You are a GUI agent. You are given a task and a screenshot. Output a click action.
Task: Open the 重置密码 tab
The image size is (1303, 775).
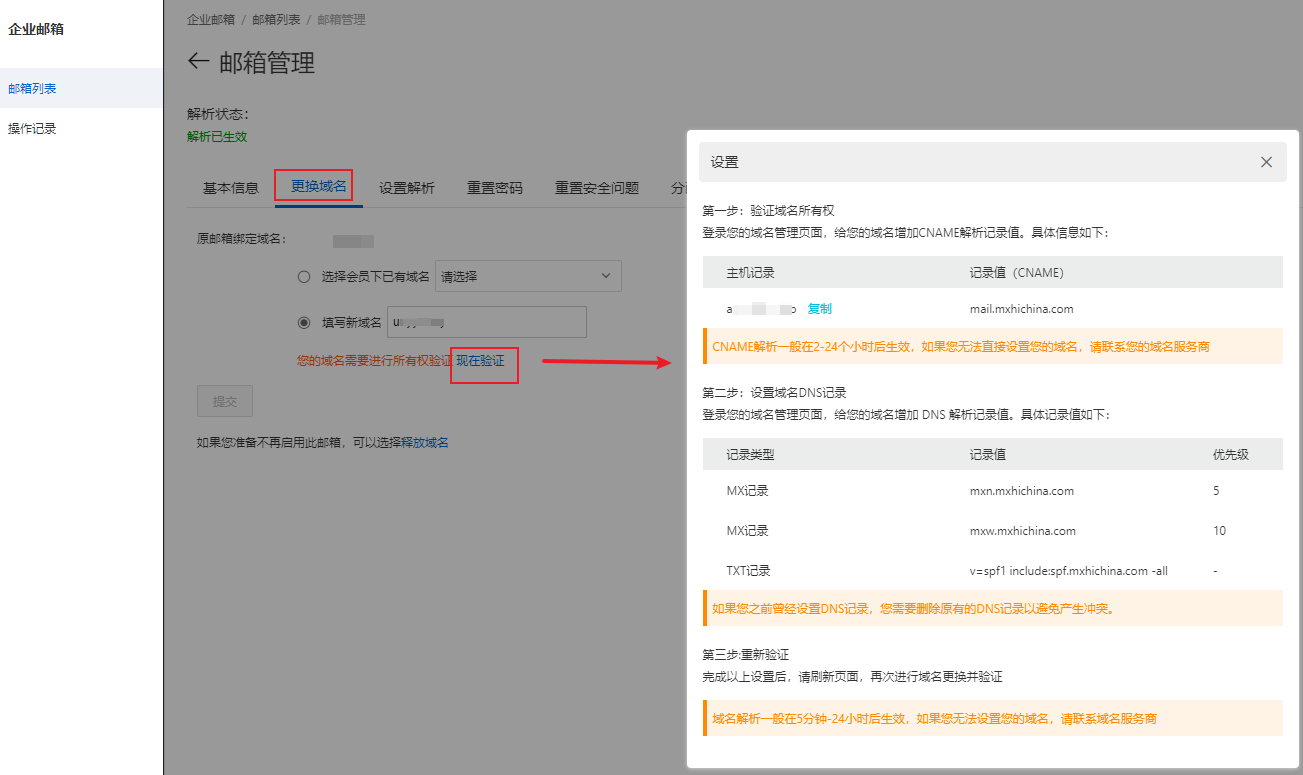(495, 188)
